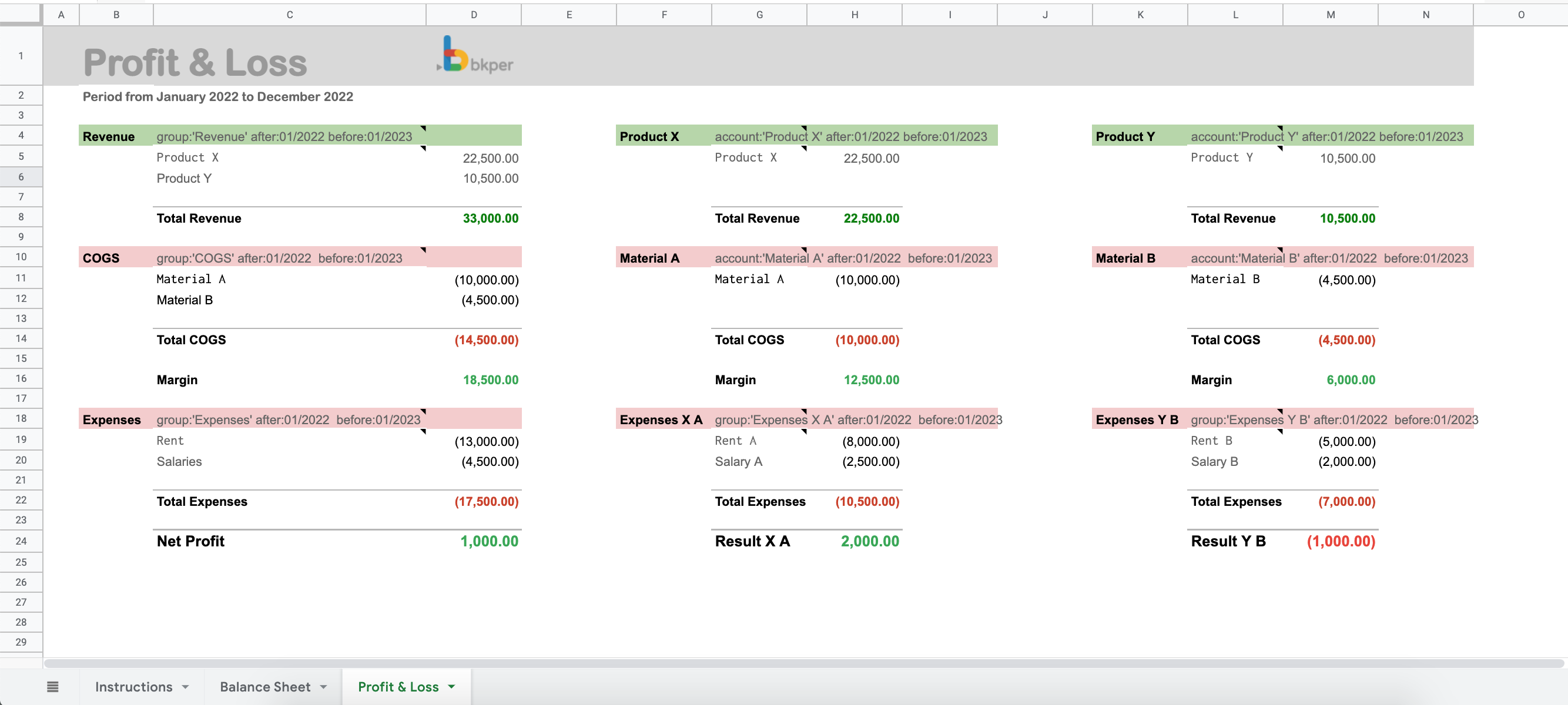Screen dimensions: 1568x705
Task: Select the Total Revenue 33,000.00 cell
Action: click(x=490, y=219)
